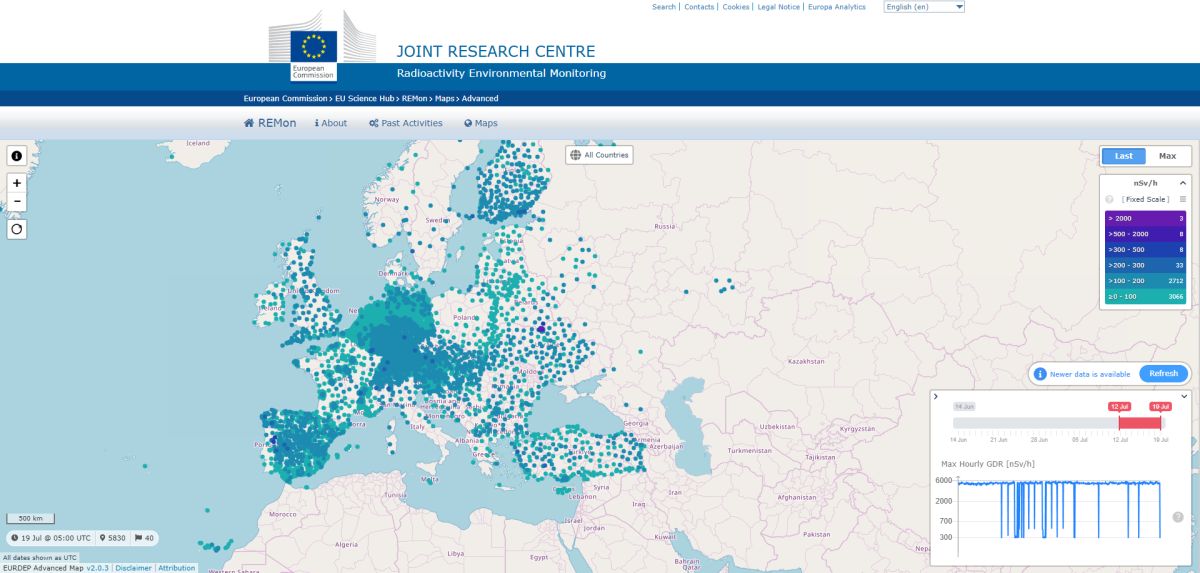1200x573 pixels.
Task: Open the Europa Analytics link
Action: (x=837, y=7)
